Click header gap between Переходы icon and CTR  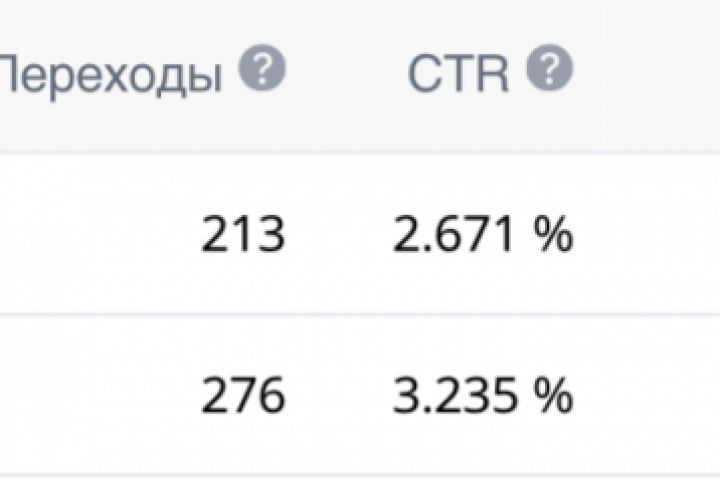point(345,74)
